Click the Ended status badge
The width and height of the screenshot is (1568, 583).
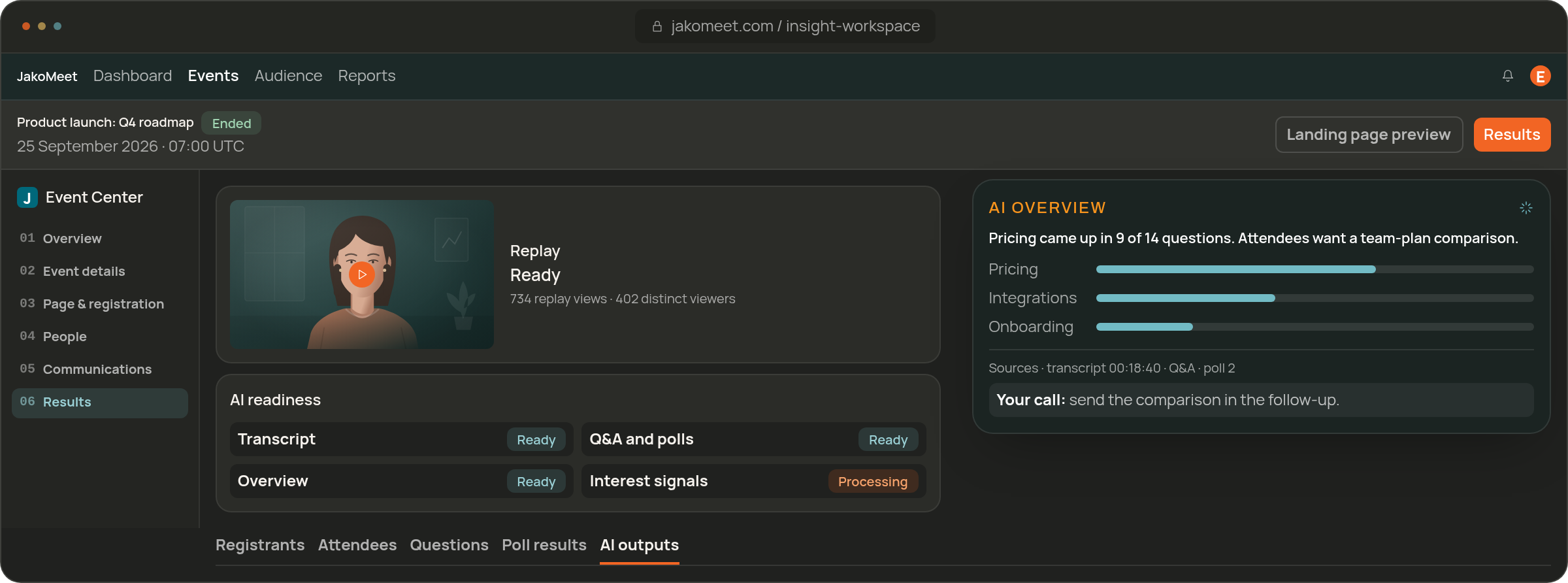[x=231, y=124]
